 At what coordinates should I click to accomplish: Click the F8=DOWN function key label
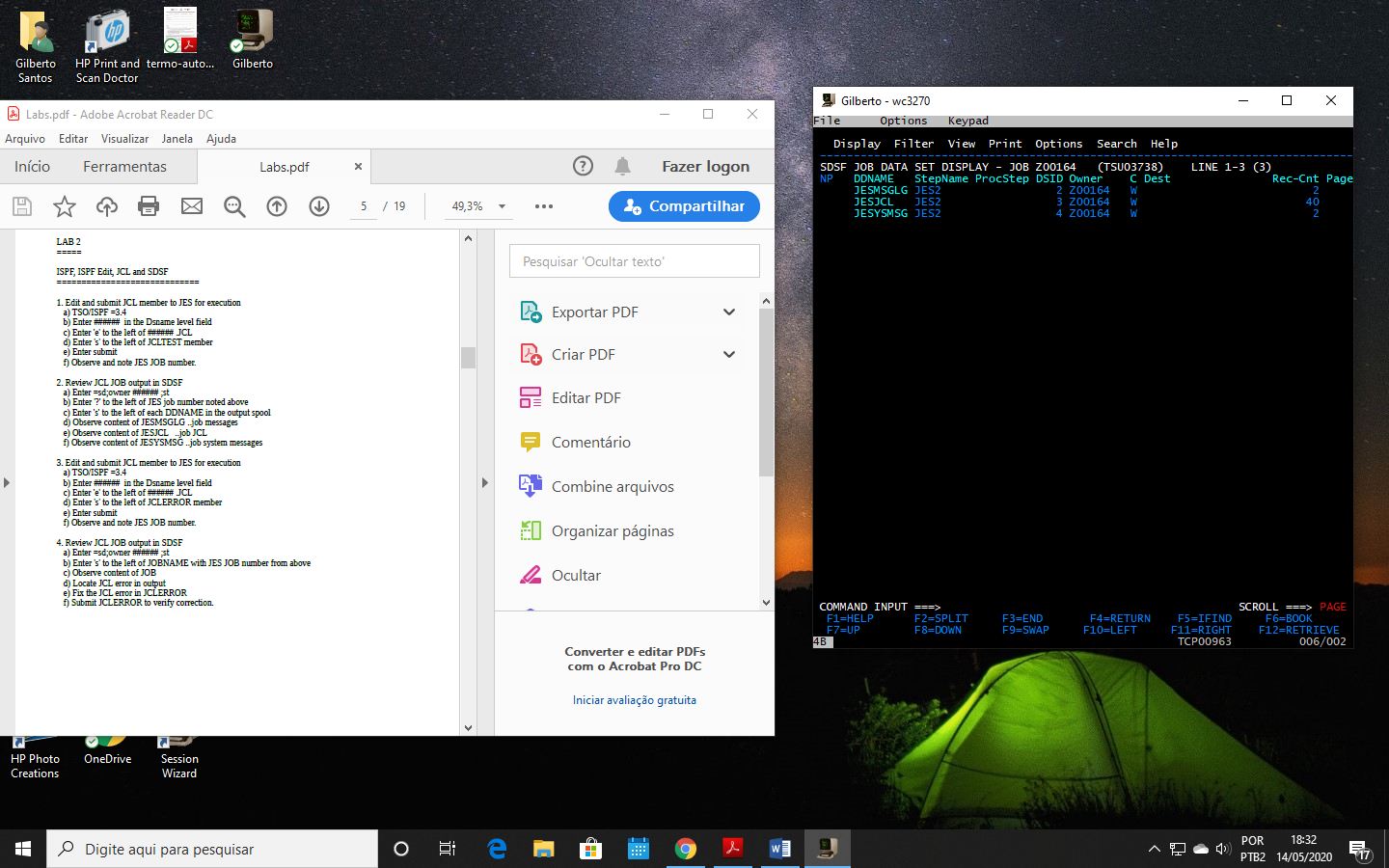938,630
